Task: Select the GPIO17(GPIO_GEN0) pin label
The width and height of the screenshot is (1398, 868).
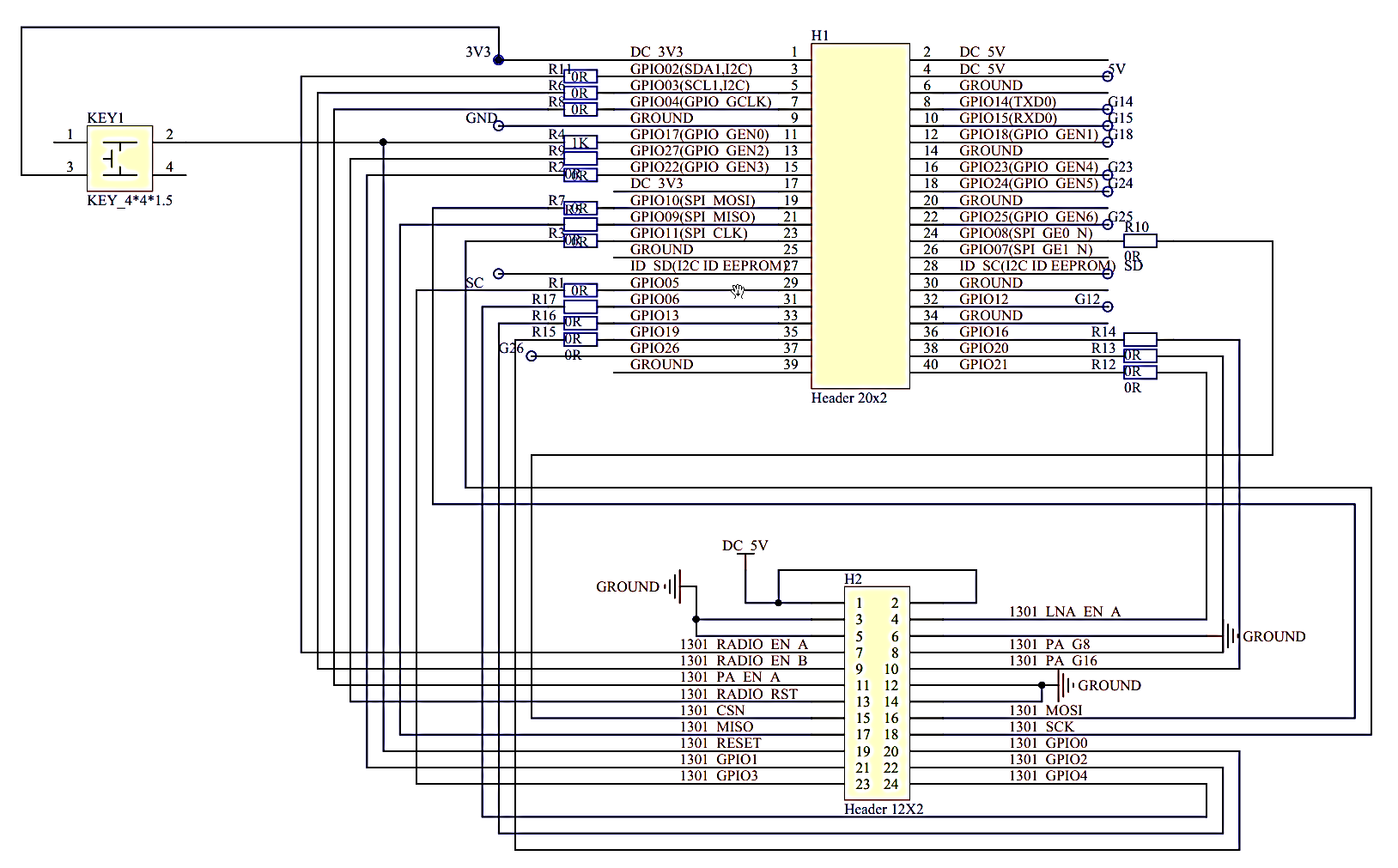Action: [700, 135]
